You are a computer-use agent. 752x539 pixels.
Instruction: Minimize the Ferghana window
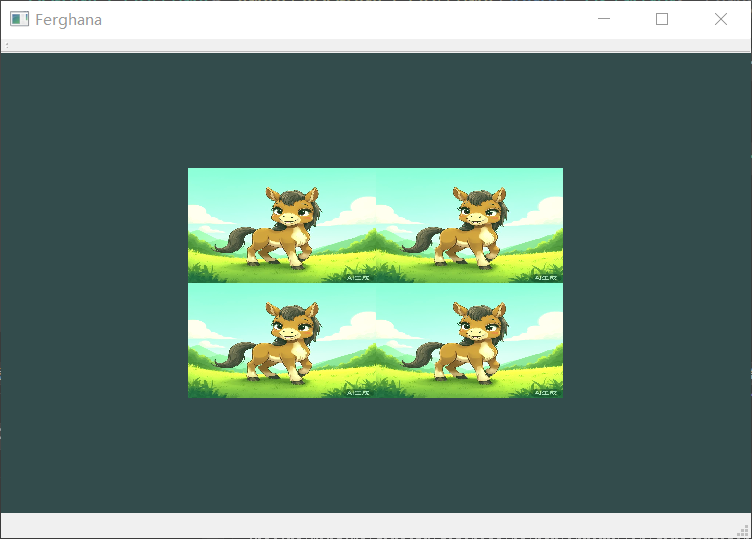pos(604,19)
